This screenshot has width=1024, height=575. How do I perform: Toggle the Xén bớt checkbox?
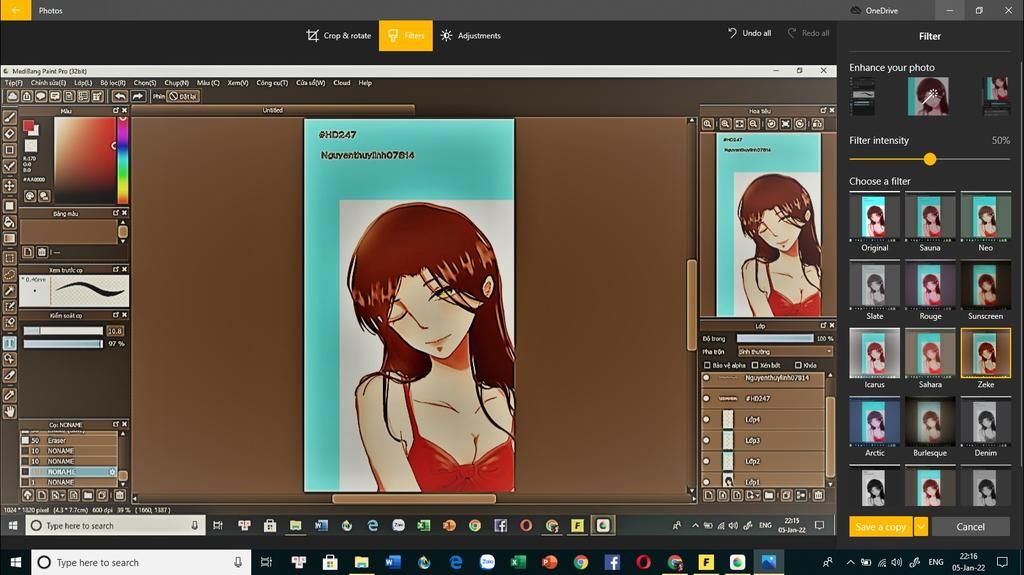755,365
